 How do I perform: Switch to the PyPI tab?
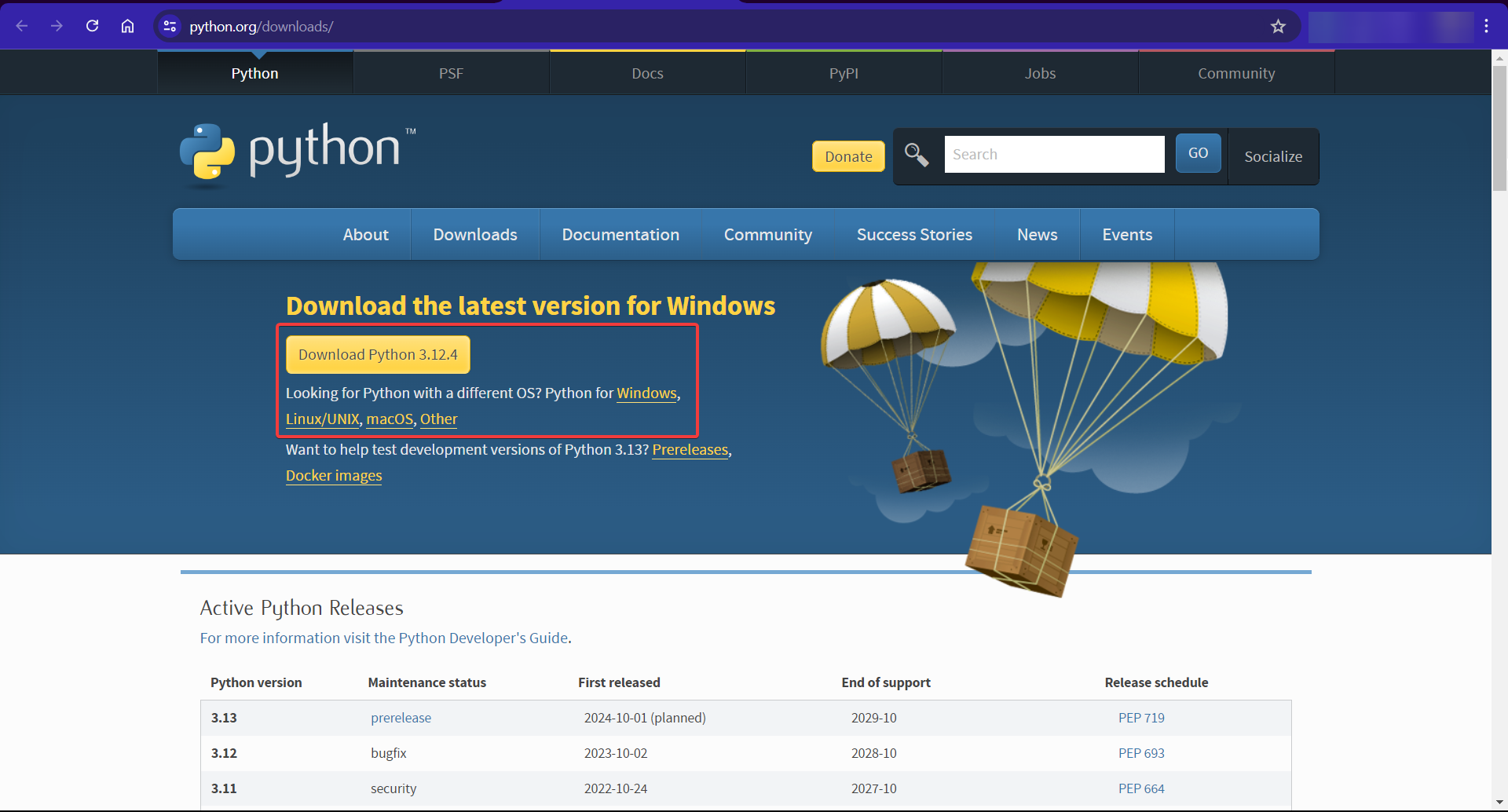pos(844,73)
